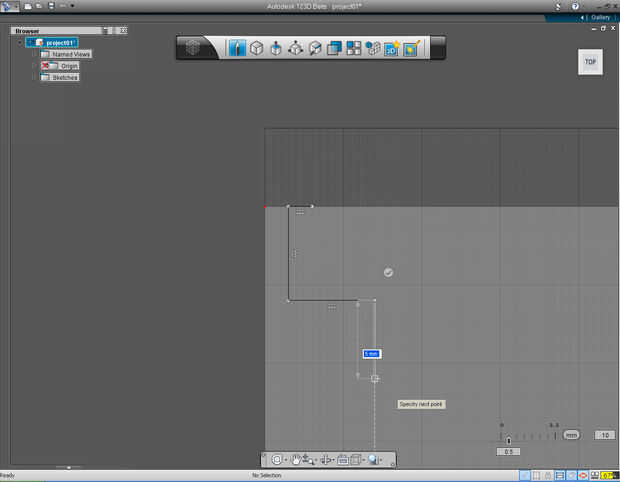Click the 0.5 snap value field
The image size is (620, 482).
[x=508, y=452]
